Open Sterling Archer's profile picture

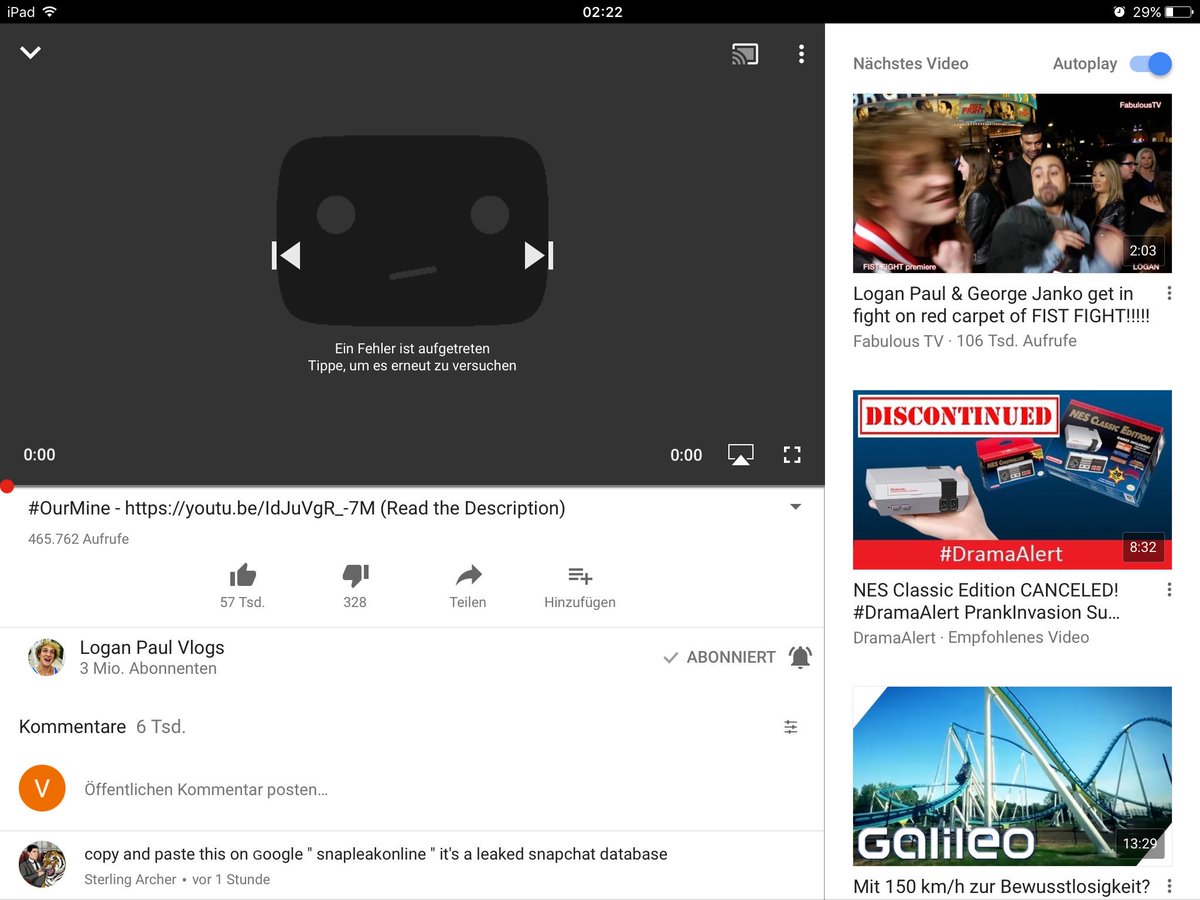[42, 864]
